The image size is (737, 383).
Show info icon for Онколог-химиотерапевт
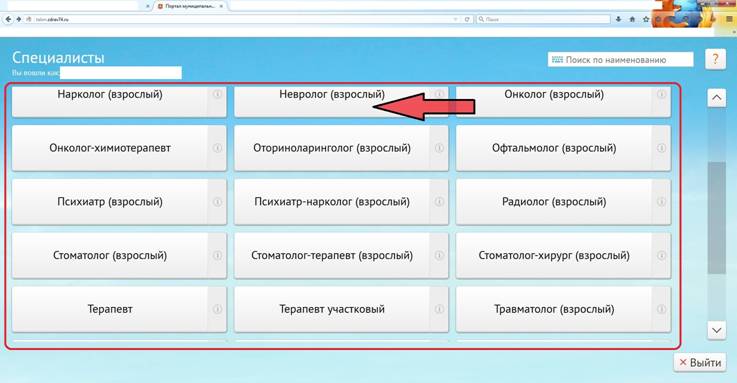(x=217, y=148)
